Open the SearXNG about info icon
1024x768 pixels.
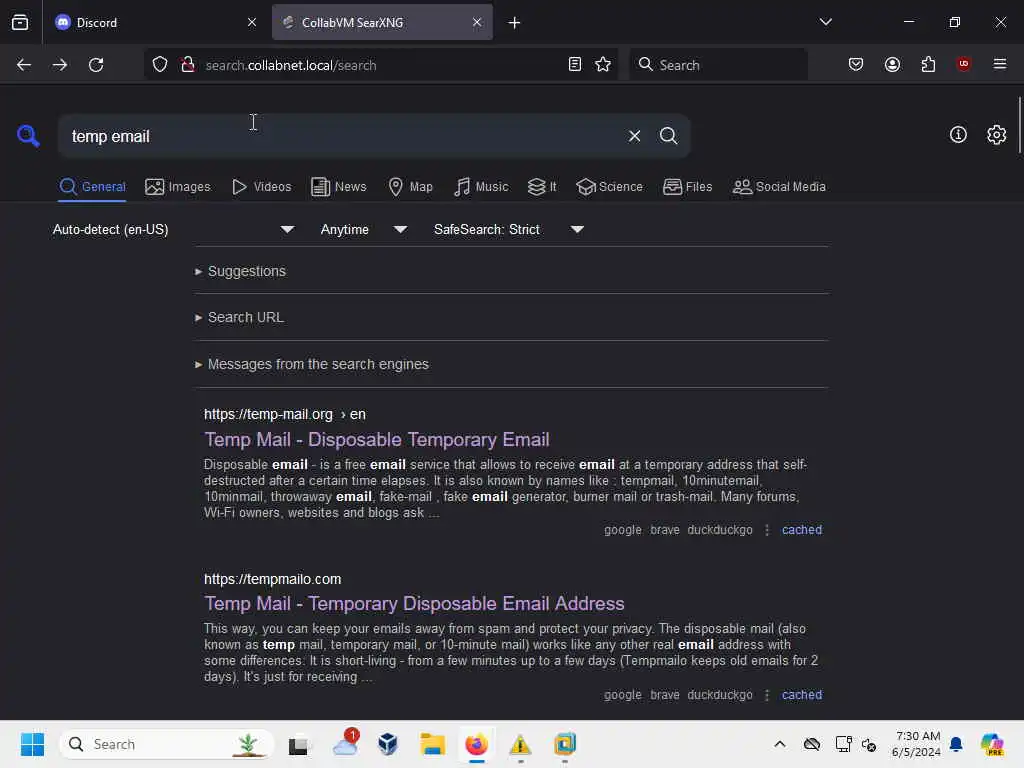(958, 135)
